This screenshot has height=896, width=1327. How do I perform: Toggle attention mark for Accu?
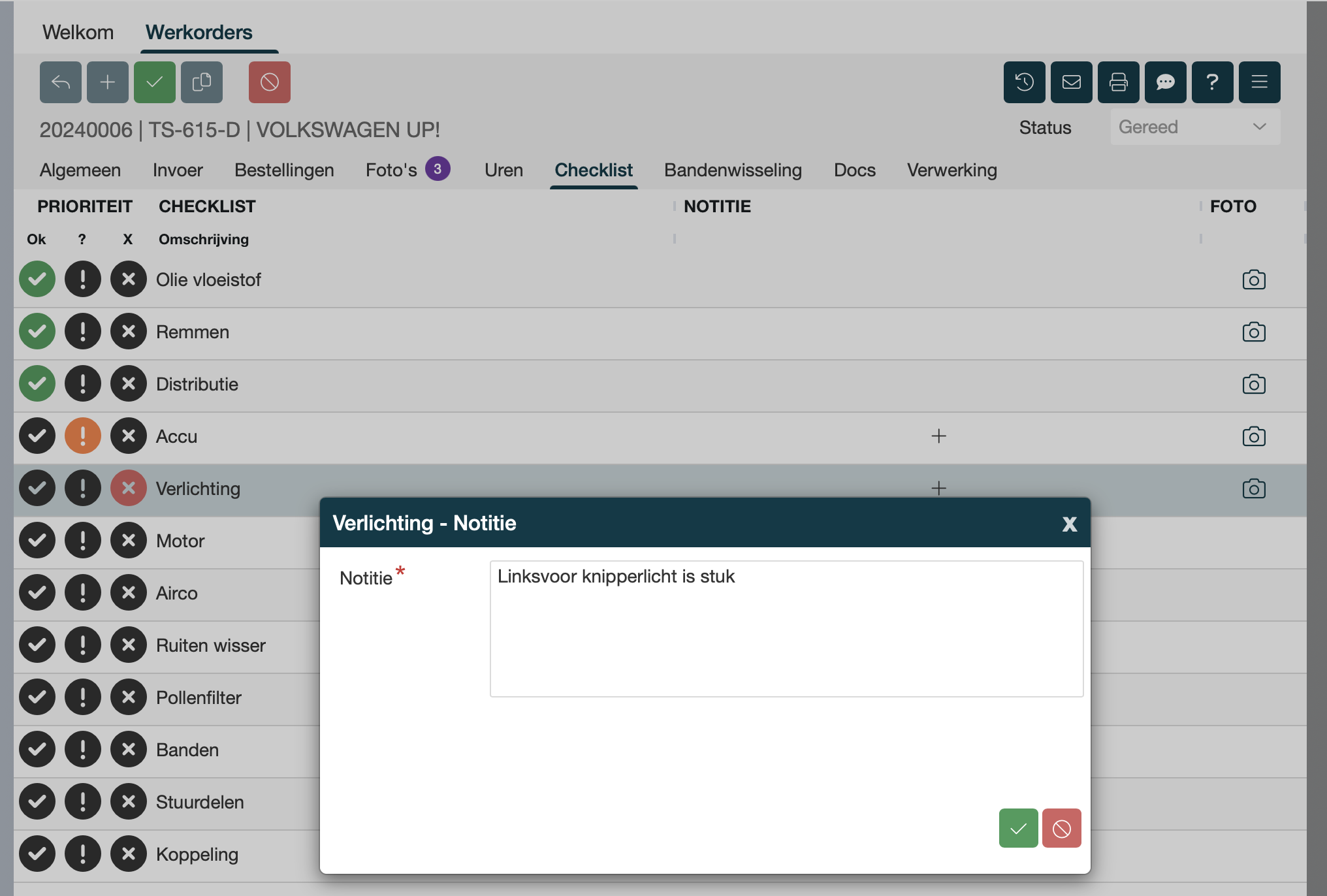83,436
